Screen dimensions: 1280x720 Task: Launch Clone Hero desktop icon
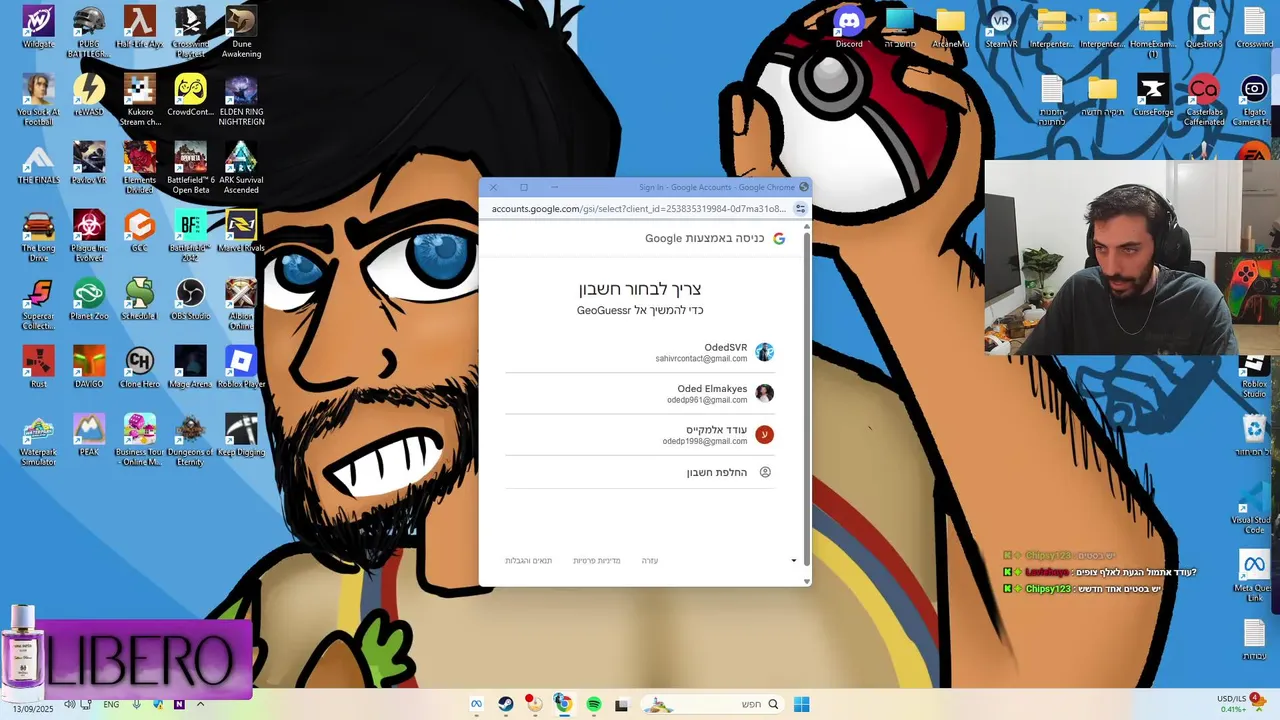[139, 367]
